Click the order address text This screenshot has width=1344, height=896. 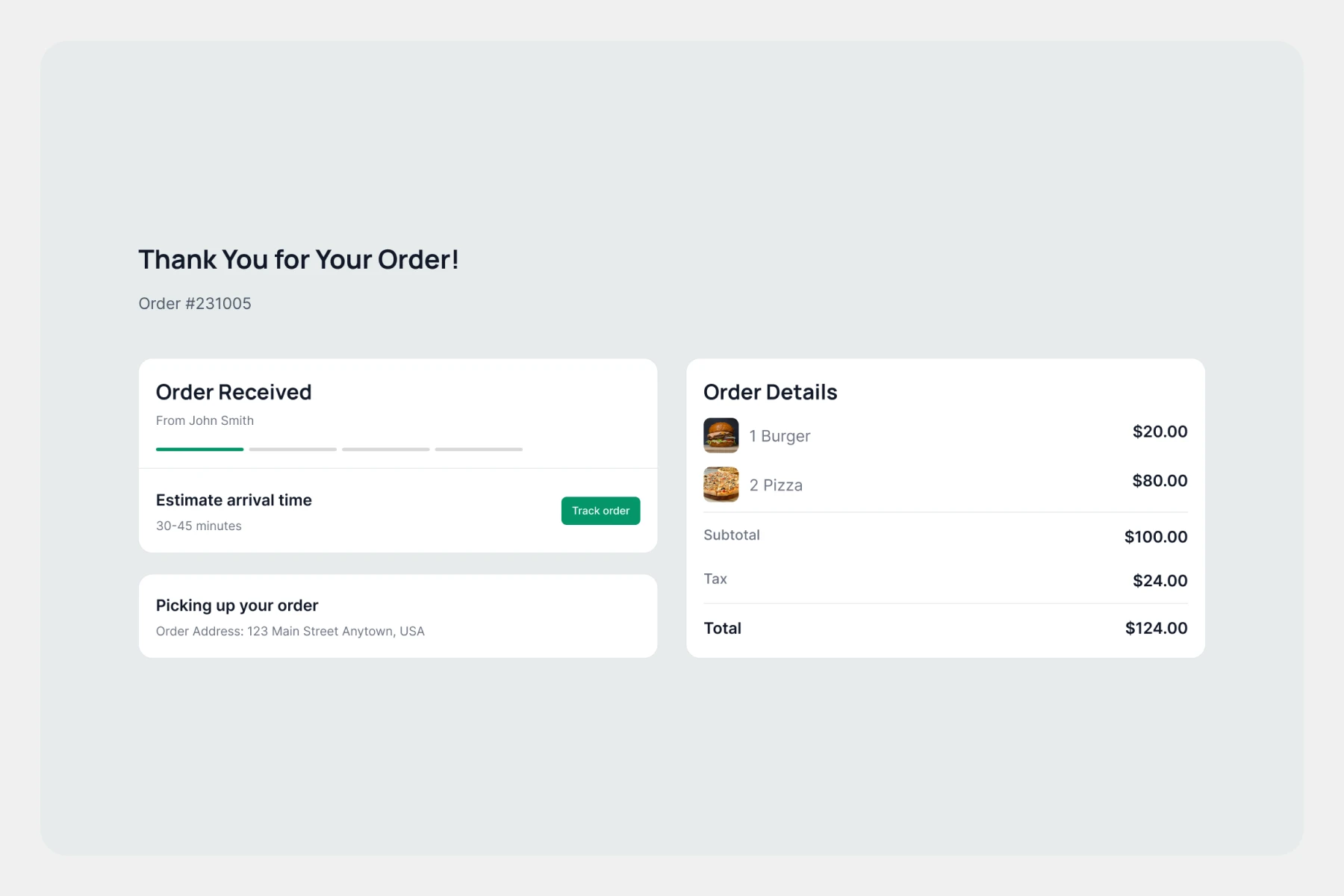(290, 632)
